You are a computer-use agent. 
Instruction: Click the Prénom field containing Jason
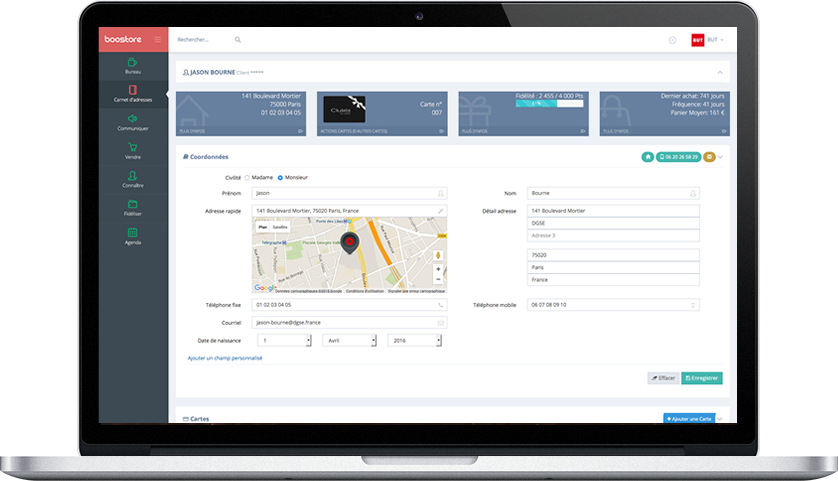[350, 193]
